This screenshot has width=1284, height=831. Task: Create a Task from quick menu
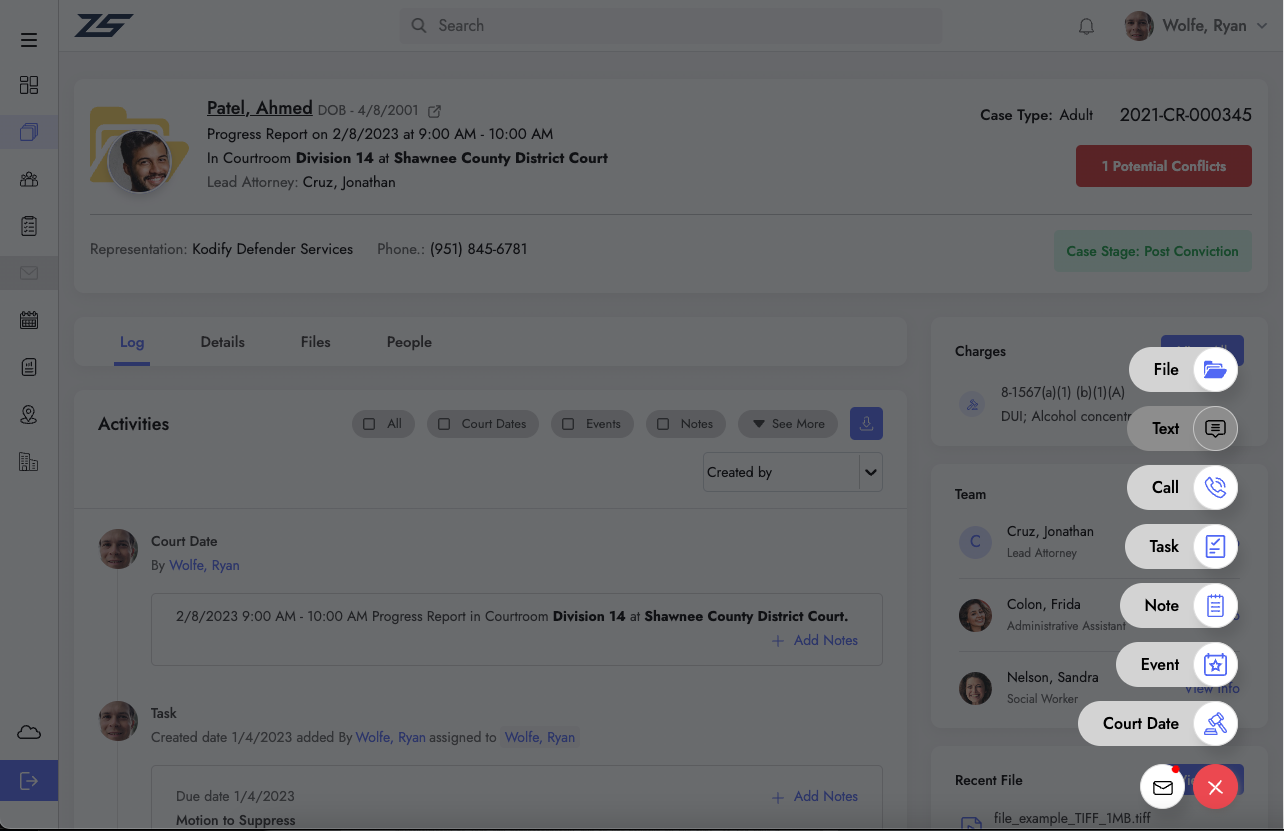(1214, 547)
